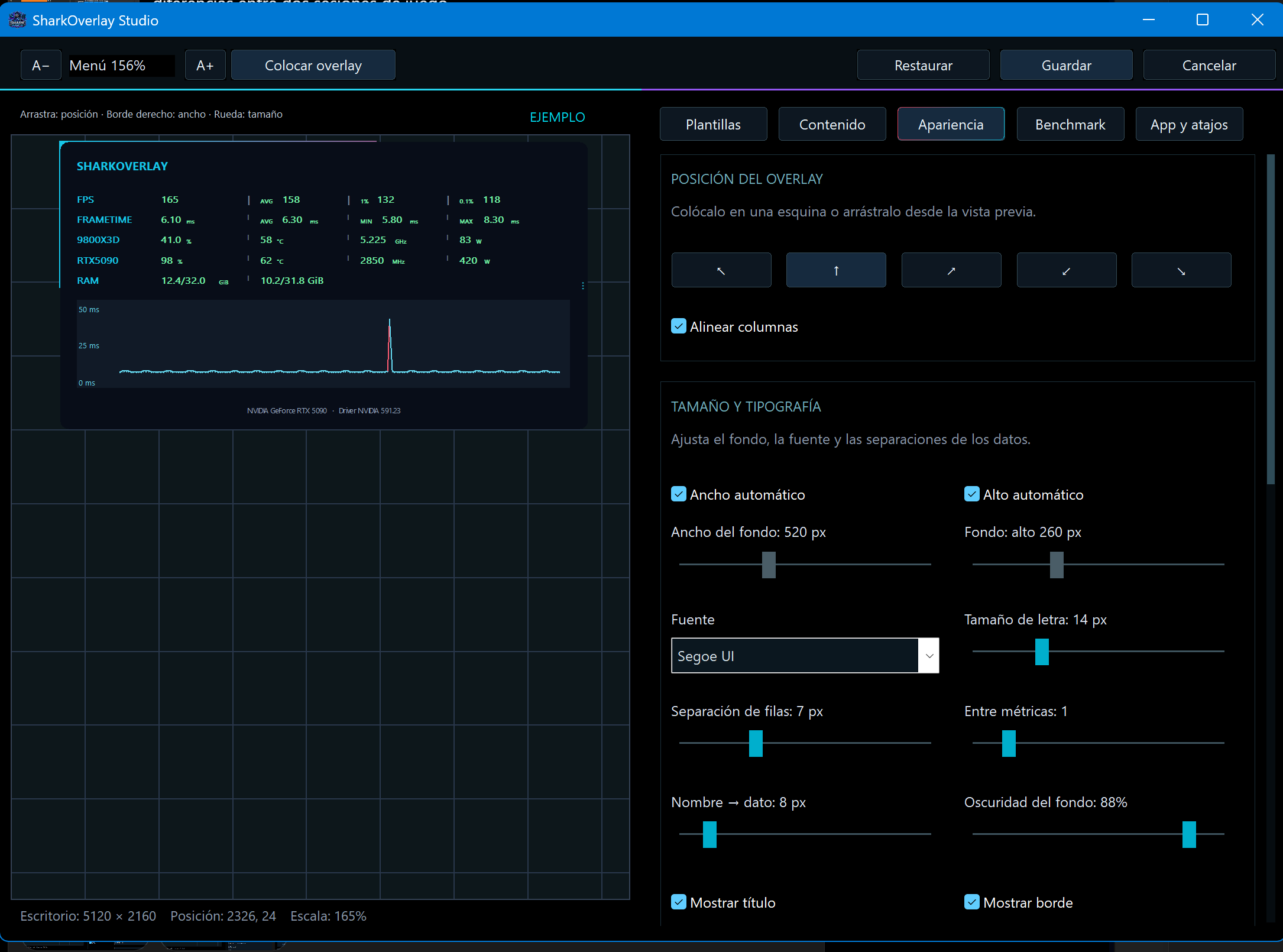Click the three-dot handle on overlay preview
Viewport: 1283px width, 952px height.
point(583,286)
